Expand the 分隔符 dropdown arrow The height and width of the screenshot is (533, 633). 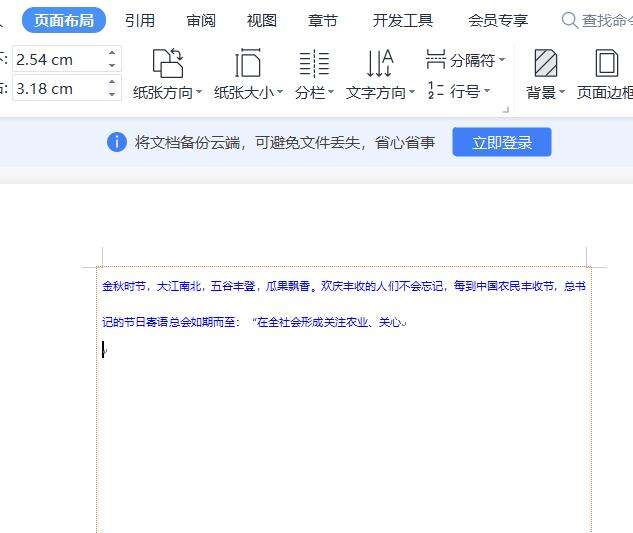click(502, 60)
